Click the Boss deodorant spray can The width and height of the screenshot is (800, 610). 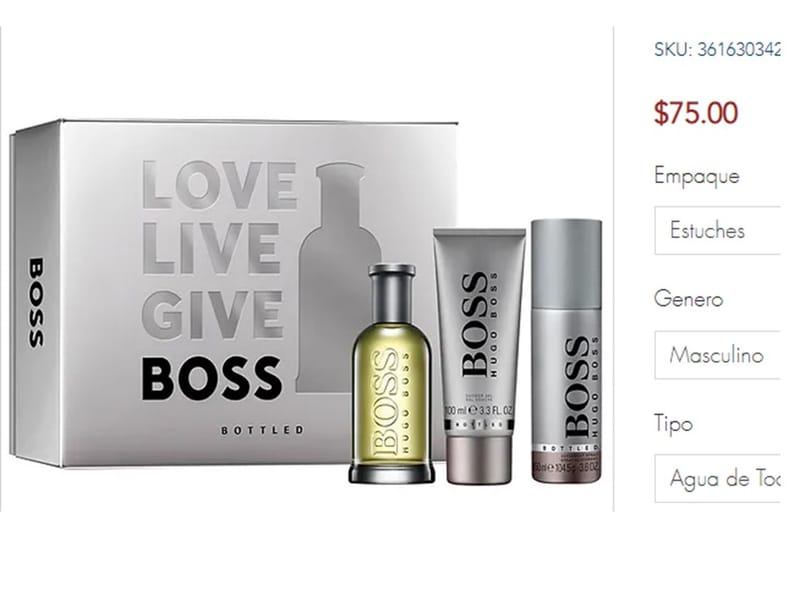point(566,351)
